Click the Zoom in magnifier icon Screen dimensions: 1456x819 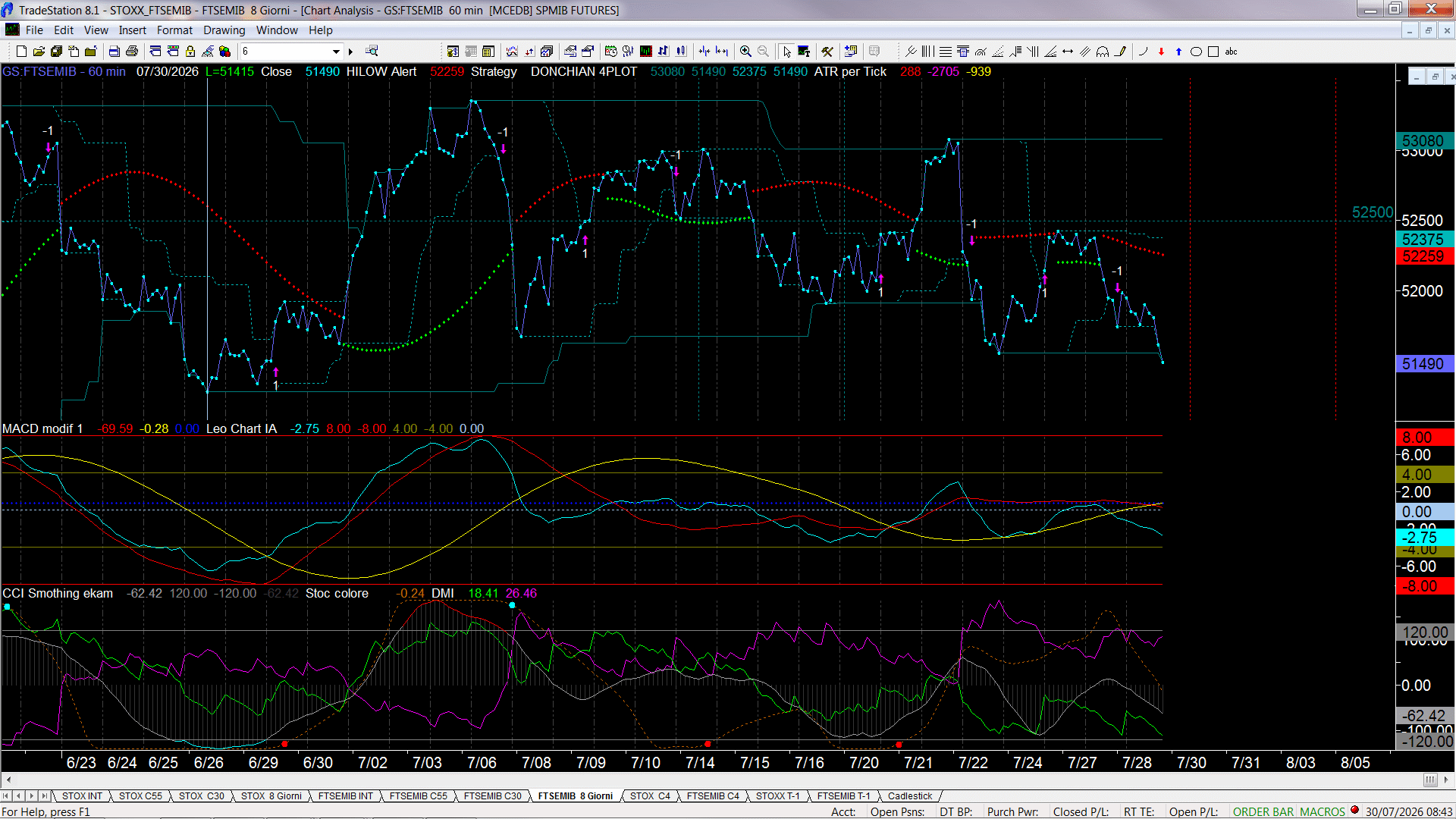click(746, 52)
